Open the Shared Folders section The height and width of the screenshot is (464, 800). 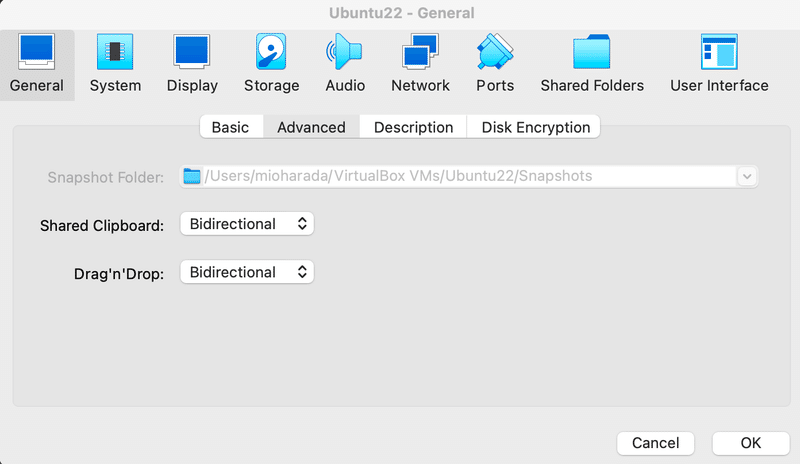[x=592, y=65]
